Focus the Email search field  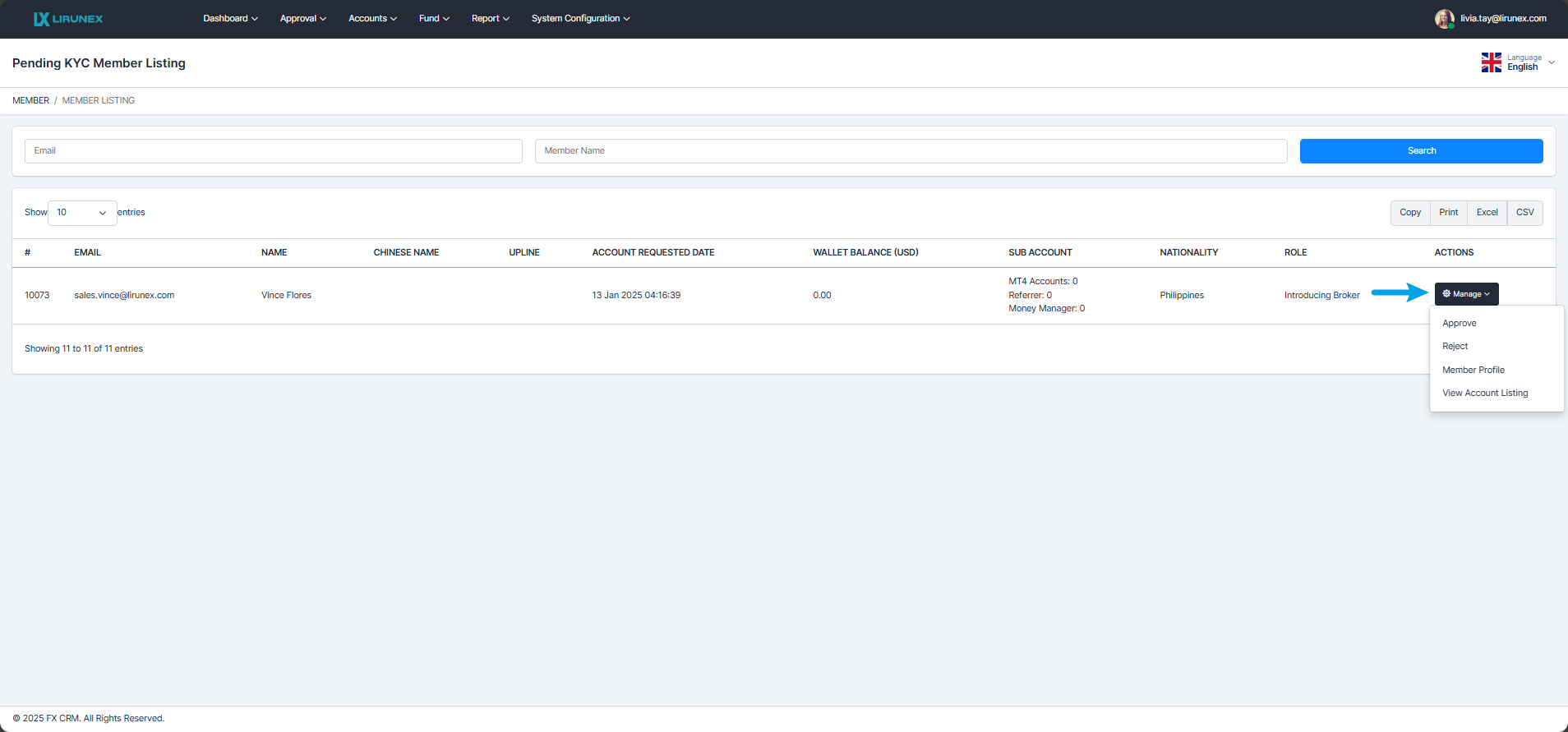tap(273, 151)
